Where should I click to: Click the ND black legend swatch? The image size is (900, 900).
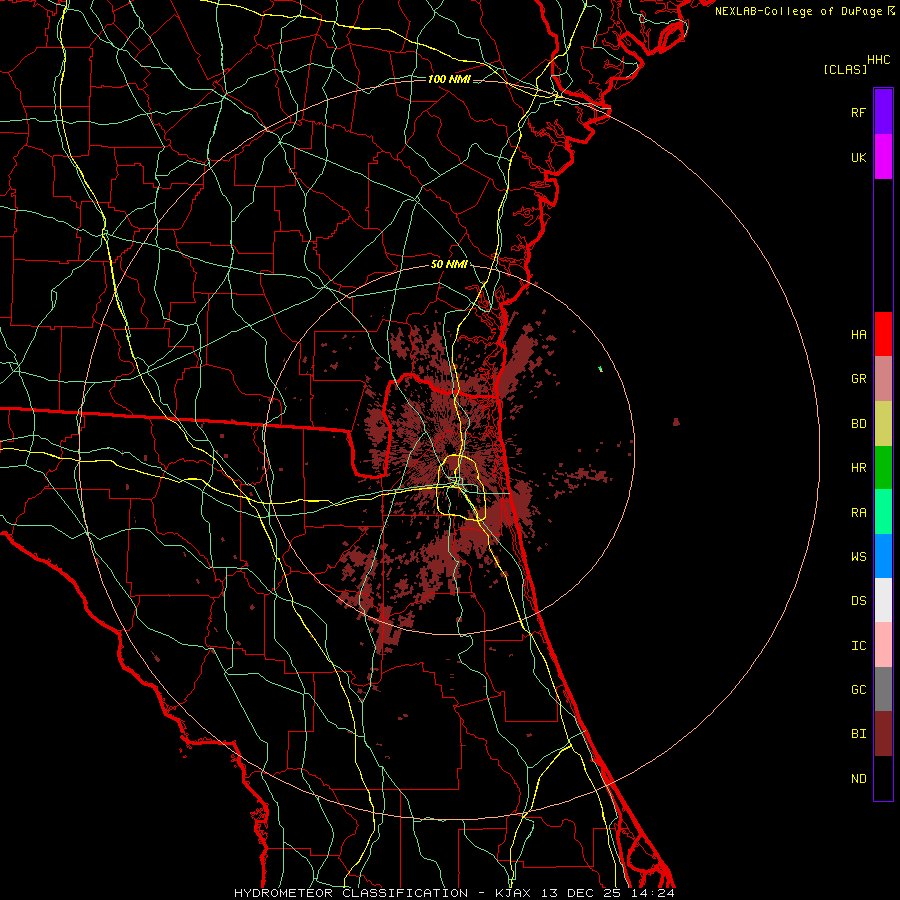(x=883, y=778)
